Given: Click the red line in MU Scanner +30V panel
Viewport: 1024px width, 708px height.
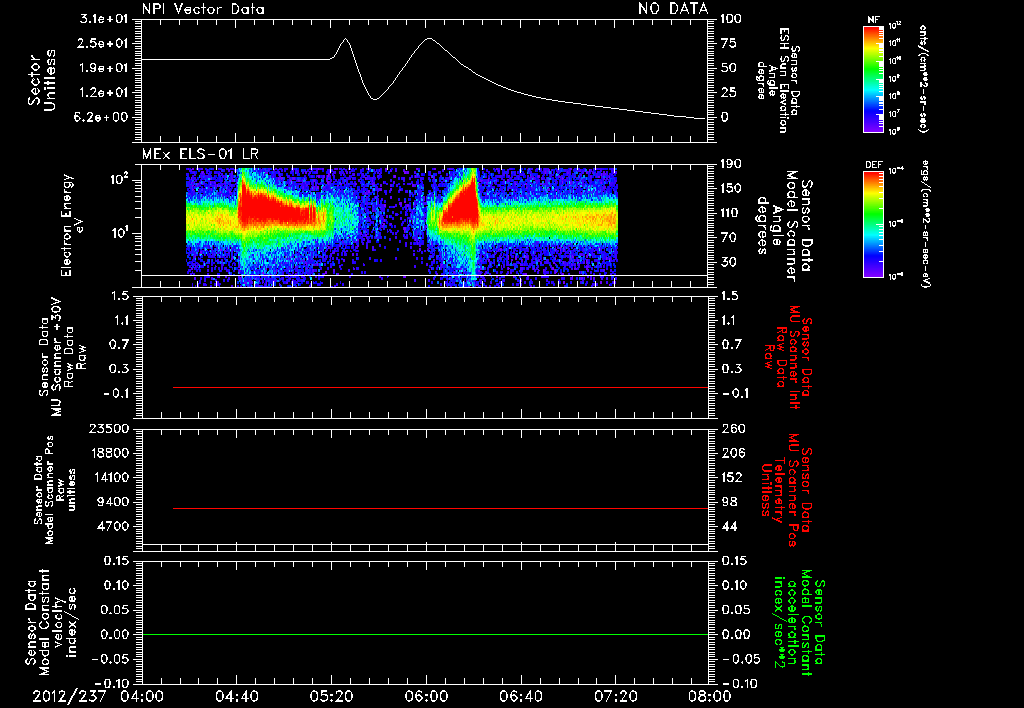Looking at the screenshot, I should 440,387.
